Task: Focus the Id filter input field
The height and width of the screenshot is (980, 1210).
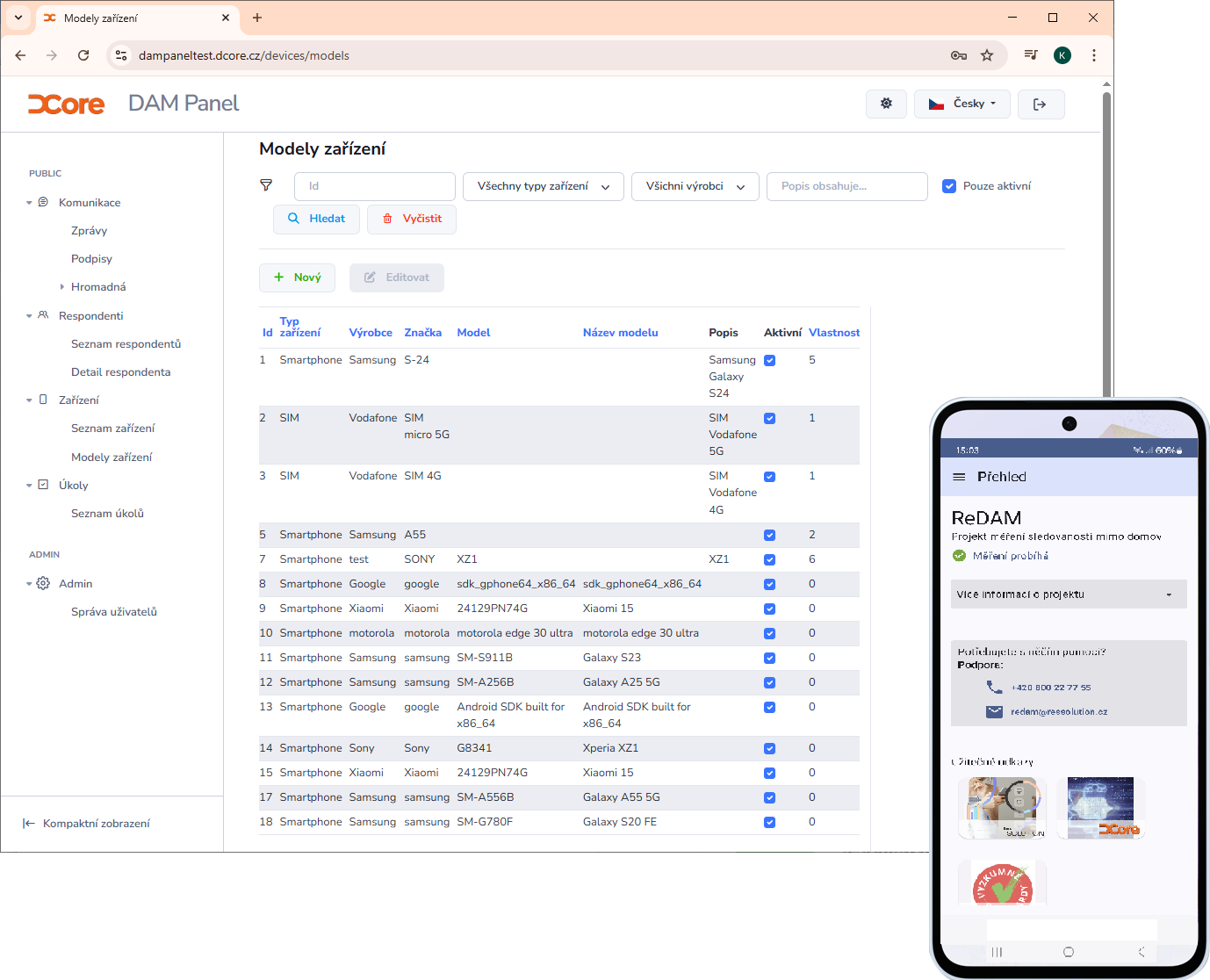Action: click(x=375, y=186)
